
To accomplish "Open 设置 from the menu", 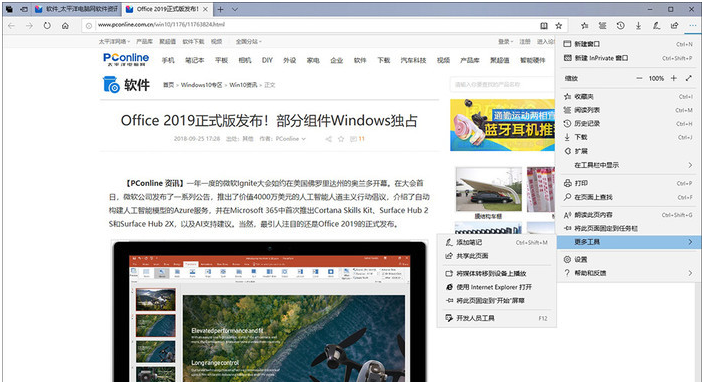I will pos(628,259).
